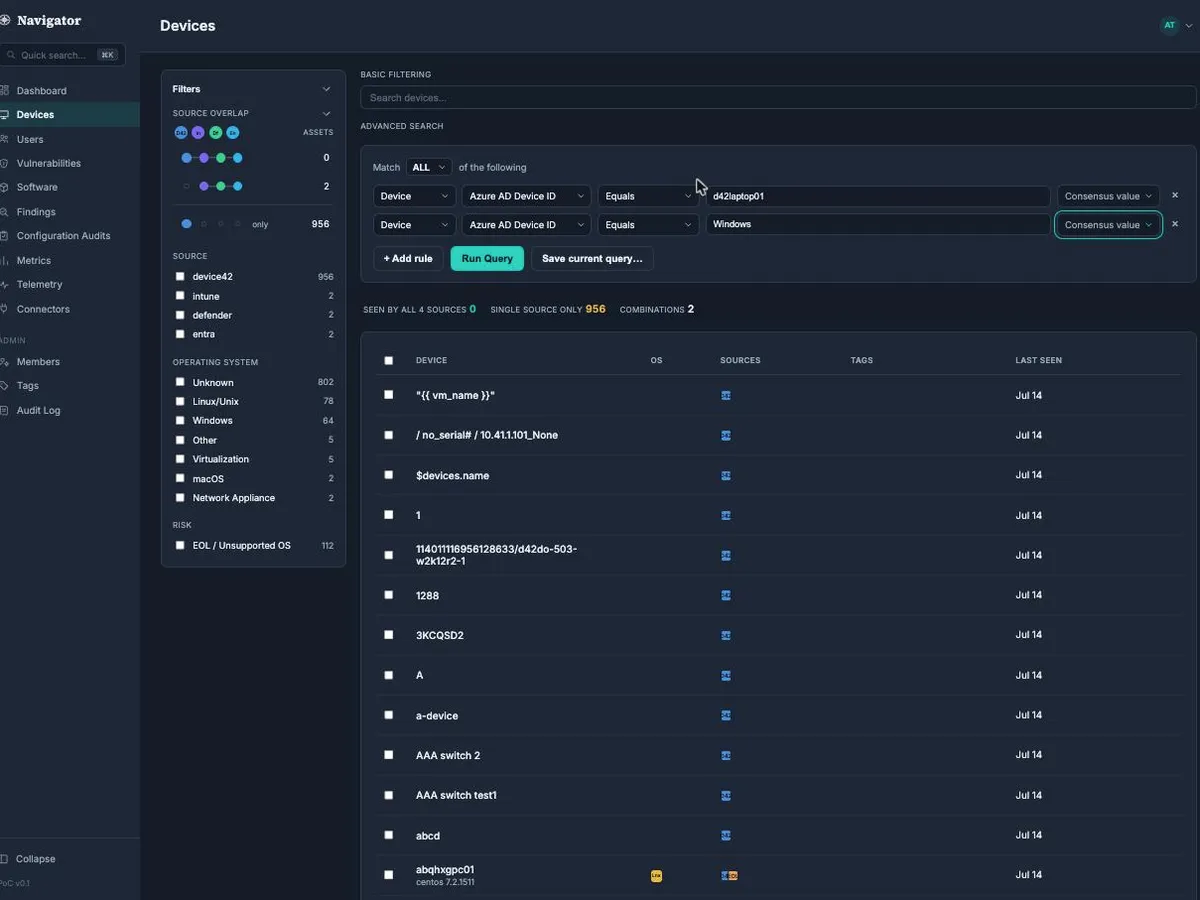Image resolution: width=1200 pixels, height=900 pixels.
Task: Click the Audit Log icon
Action: coord(5,410)
